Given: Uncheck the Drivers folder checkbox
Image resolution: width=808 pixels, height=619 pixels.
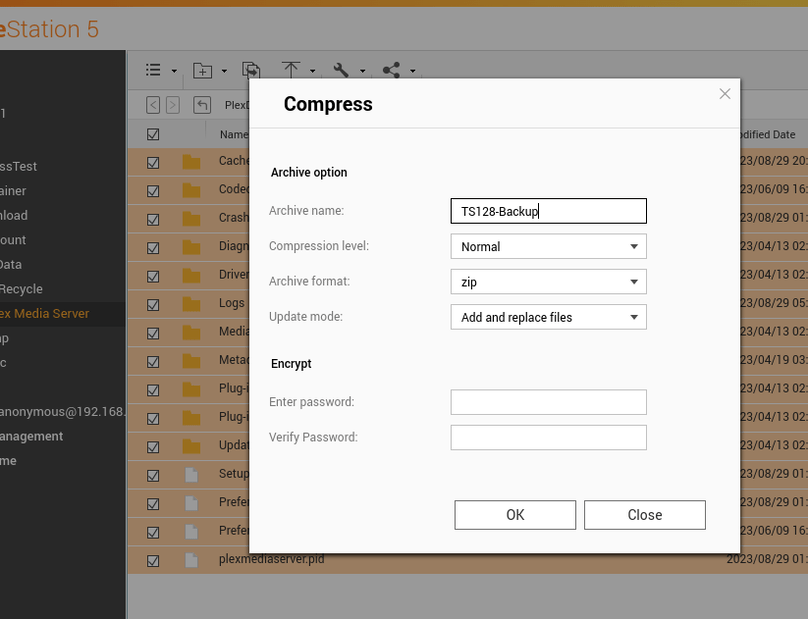Looking at the screenshot, I should [153, 277].
